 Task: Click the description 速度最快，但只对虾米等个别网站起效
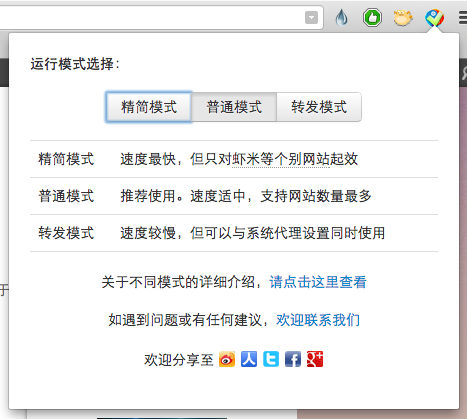click(239, 159)
